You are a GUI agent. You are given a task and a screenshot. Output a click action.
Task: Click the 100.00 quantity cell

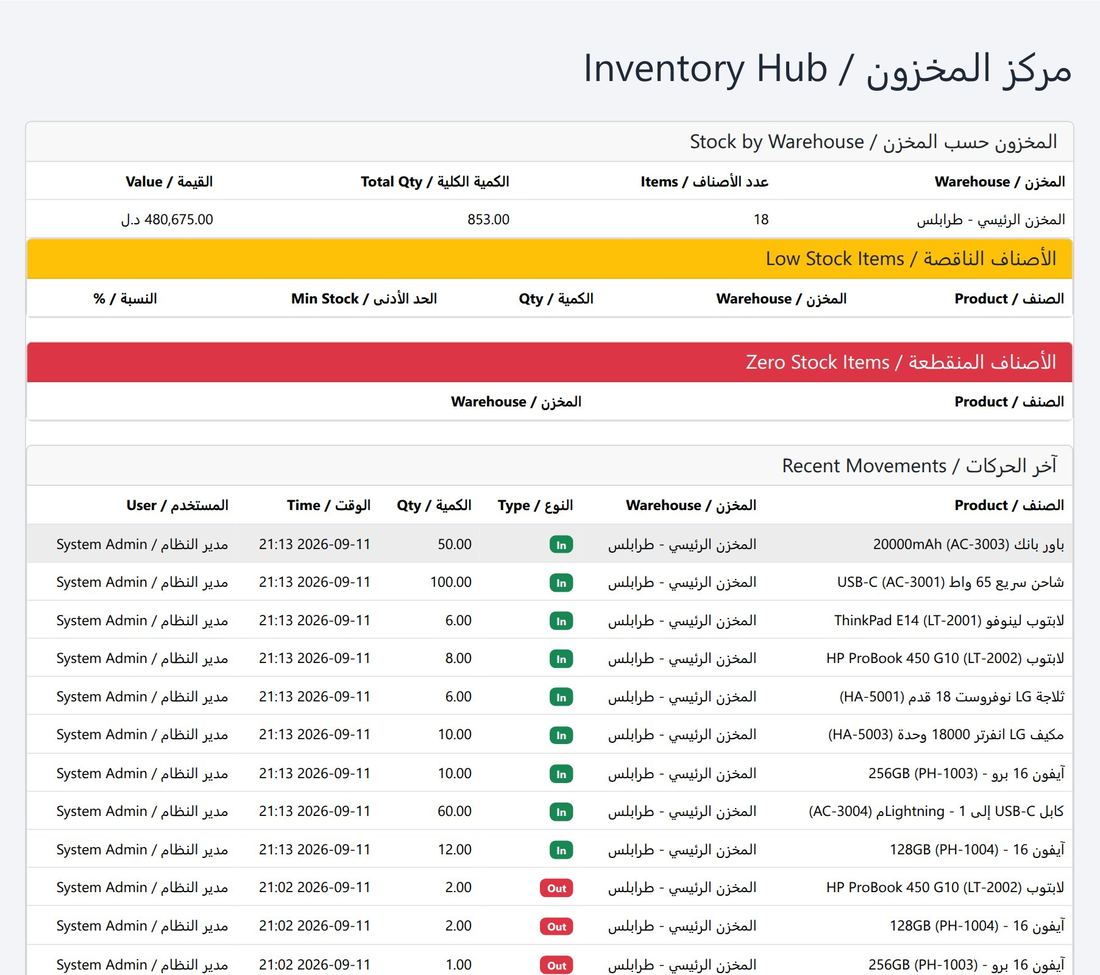click(451, 582)
